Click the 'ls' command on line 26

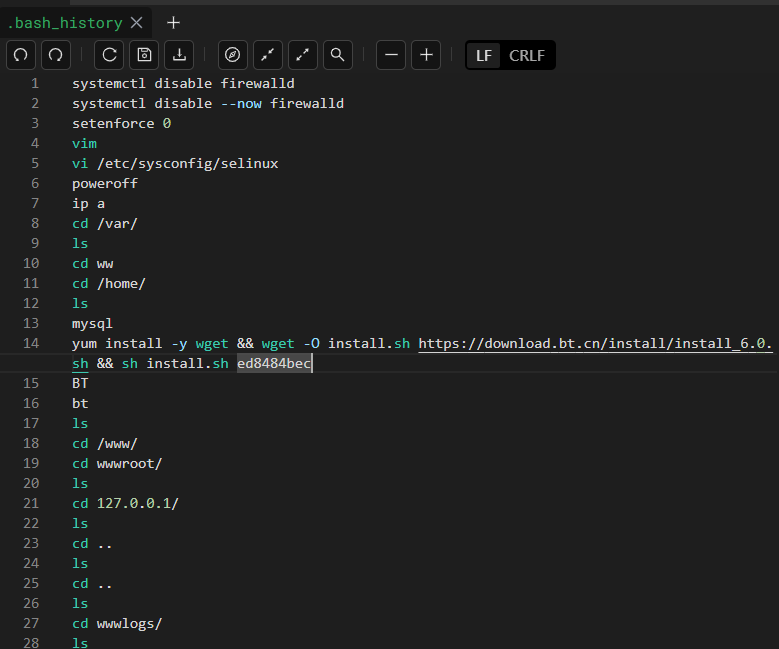[x=80, y=604]
